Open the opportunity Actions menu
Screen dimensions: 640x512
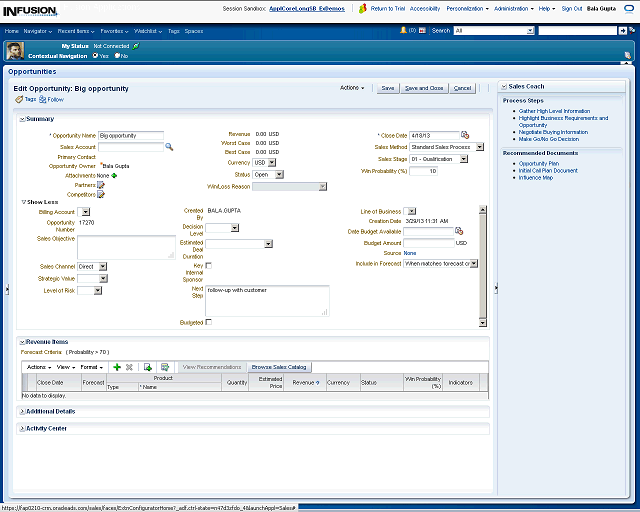coord(353,88)
